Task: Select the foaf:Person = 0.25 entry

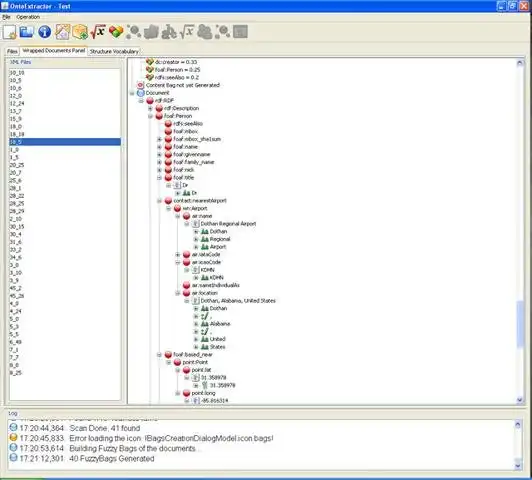Action: 177,70
